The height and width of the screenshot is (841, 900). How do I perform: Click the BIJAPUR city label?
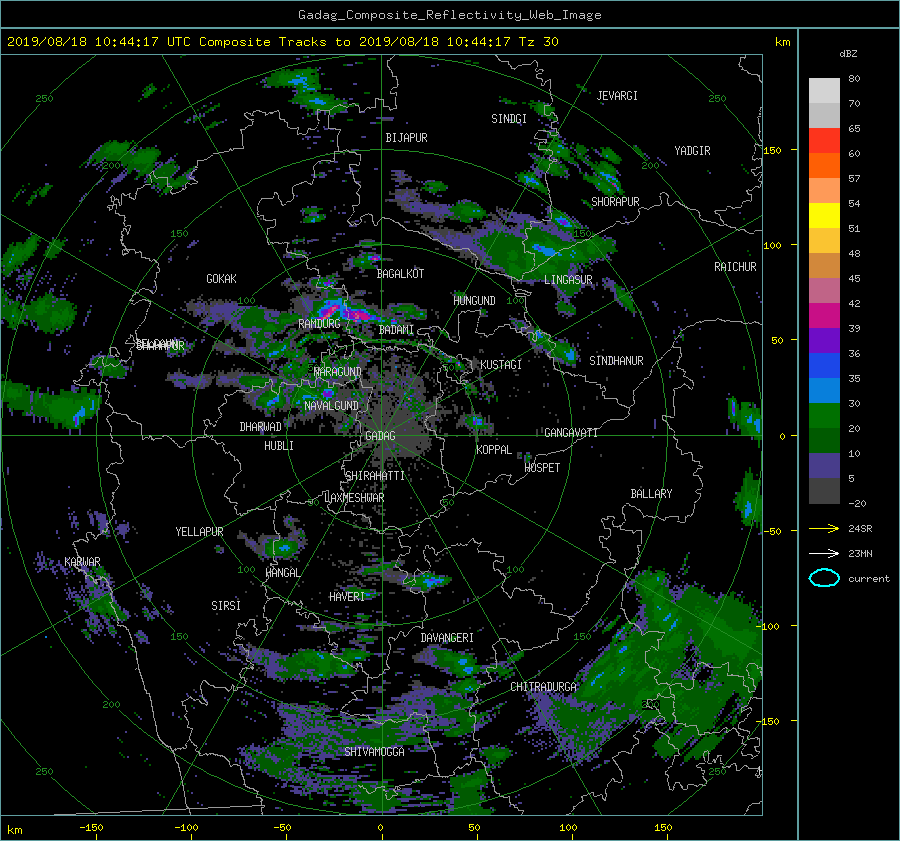pyautogui.click(x=406, y=138)
